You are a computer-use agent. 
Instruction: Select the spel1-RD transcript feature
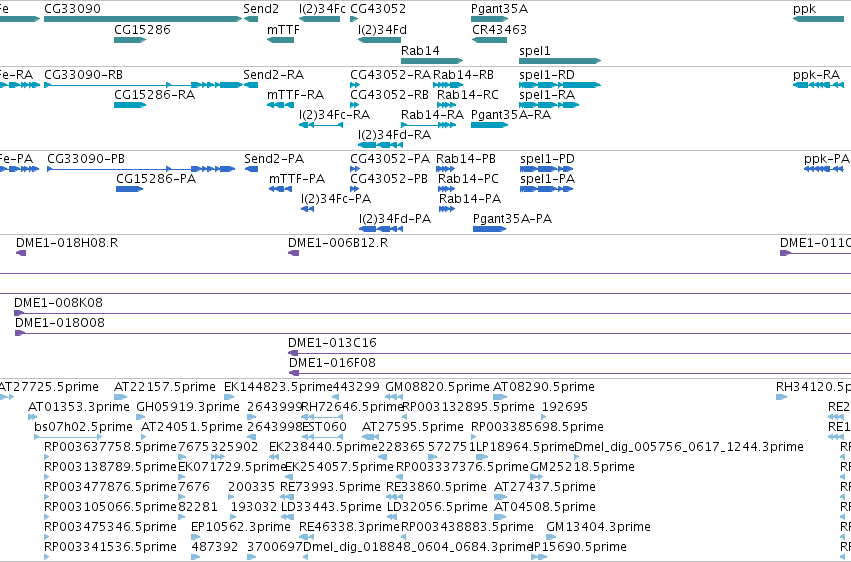coord(560,85)
